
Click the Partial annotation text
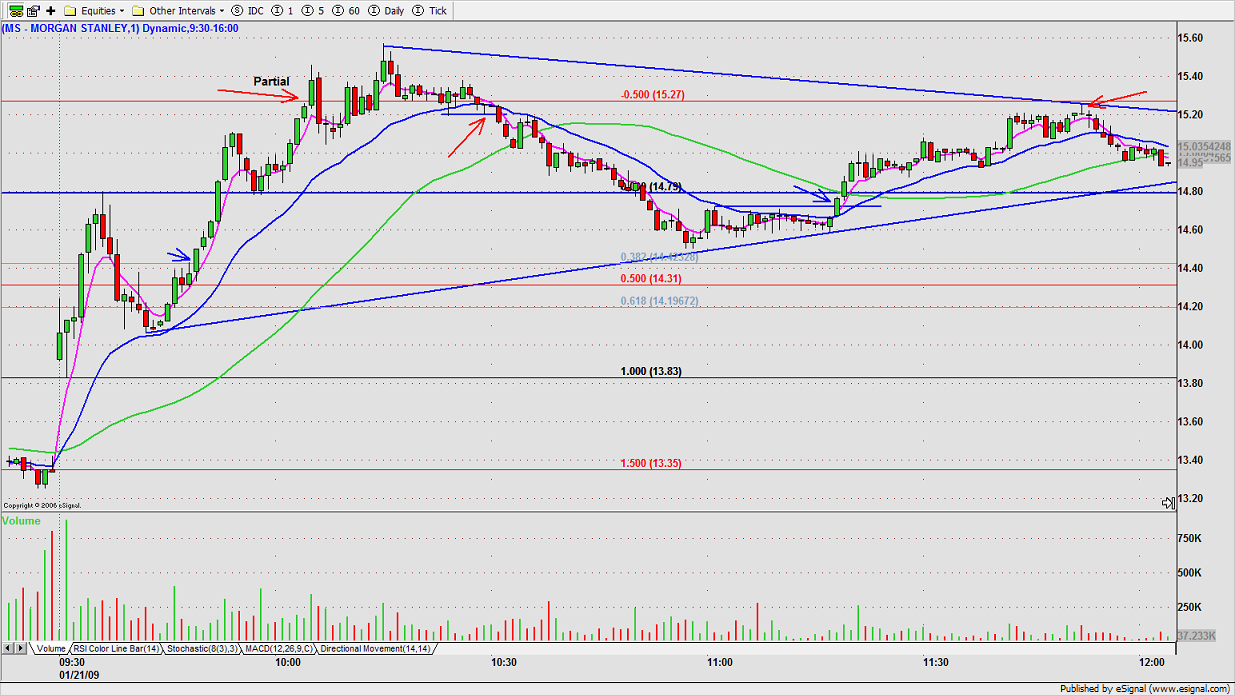click(x=271, y=81)
